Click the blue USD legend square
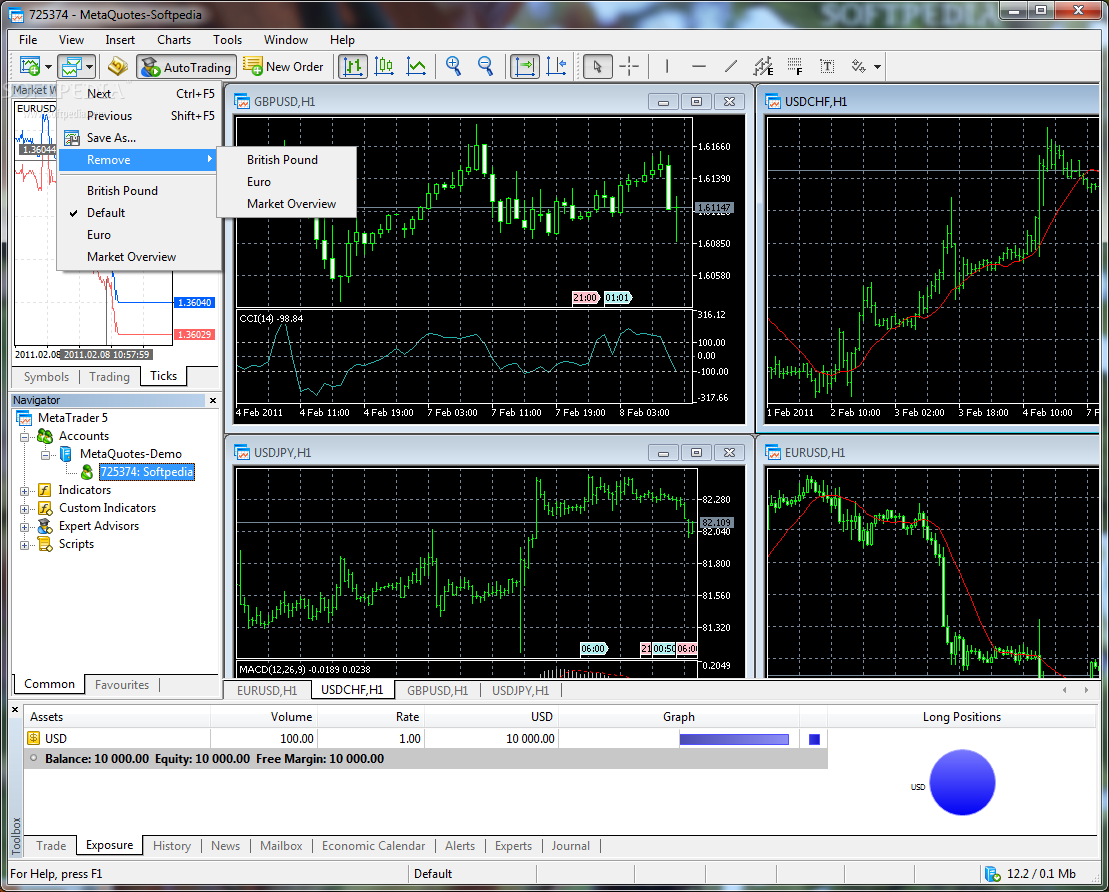This screenshot has height=892, width=1109. 814,739
